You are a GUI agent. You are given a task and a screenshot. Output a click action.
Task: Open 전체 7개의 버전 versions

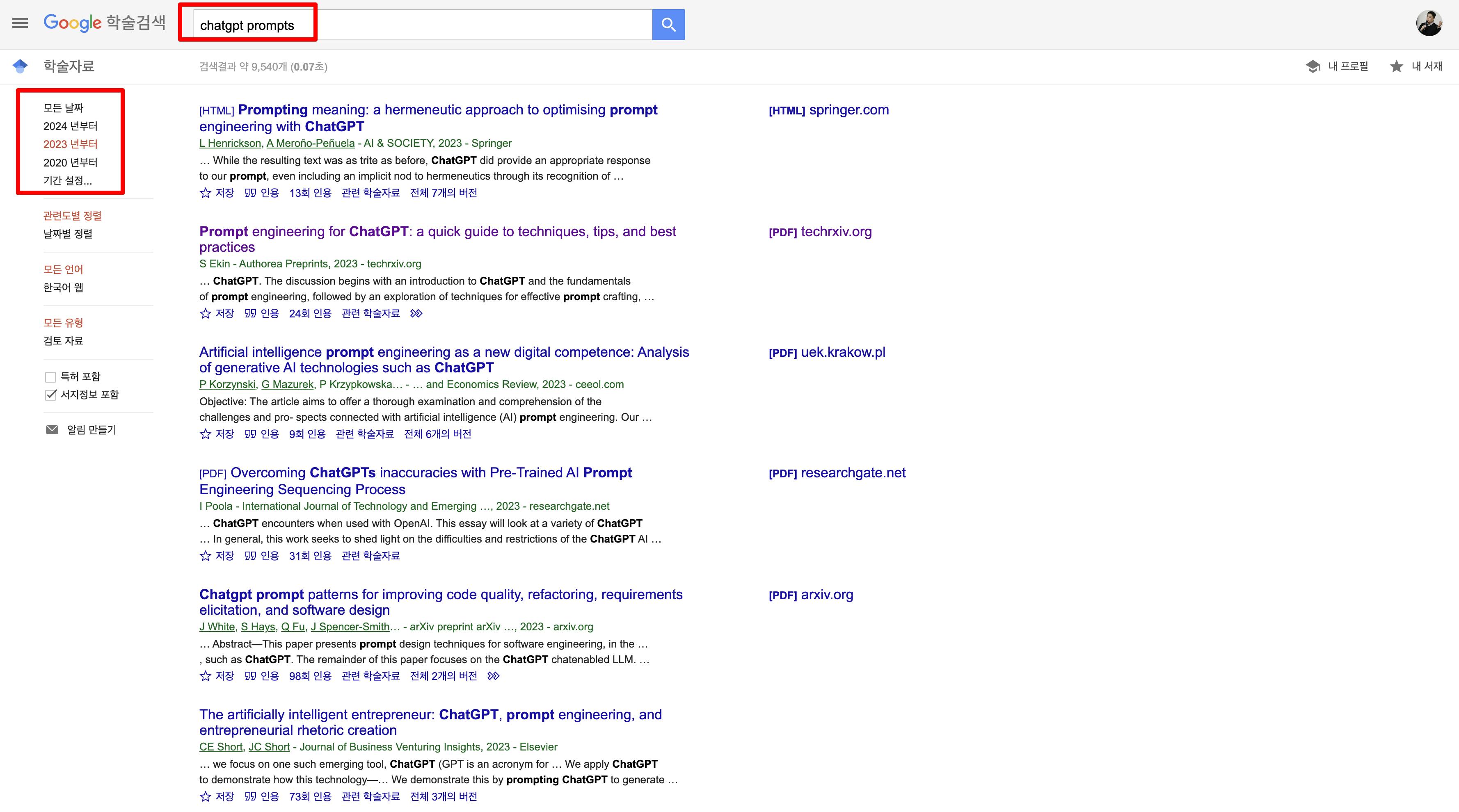[x=444, y=193]
